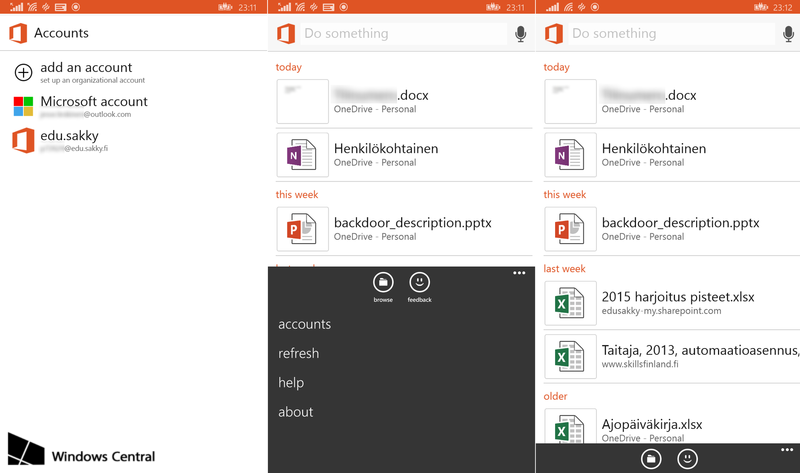Open 'Henkilökohtainen' notebook title in right screen

pyautogui.click(x=654, y=148)
